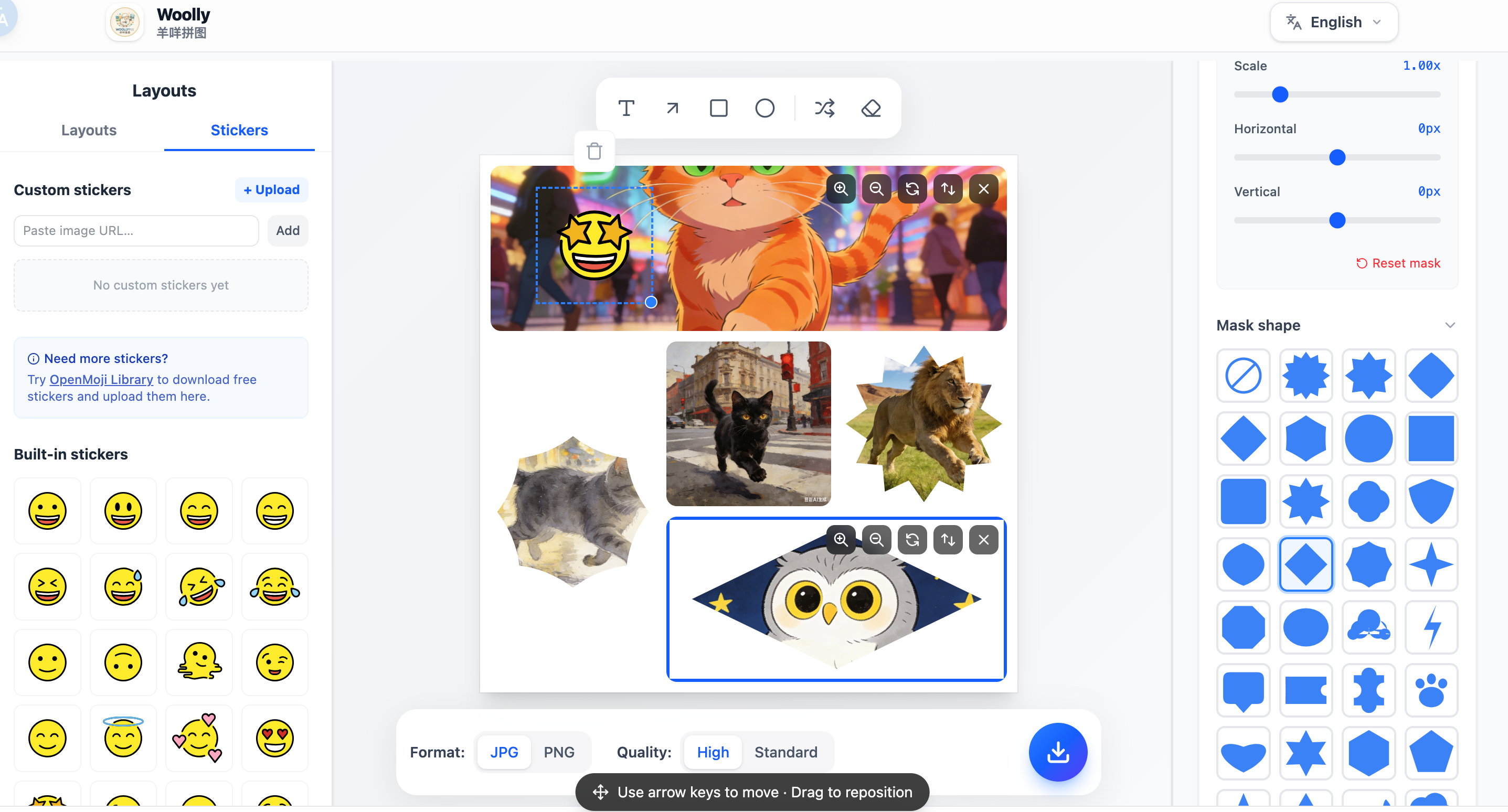Swap the orange cat image
Viewport: 1508px width, 812px height.
(x=948, y=188)
